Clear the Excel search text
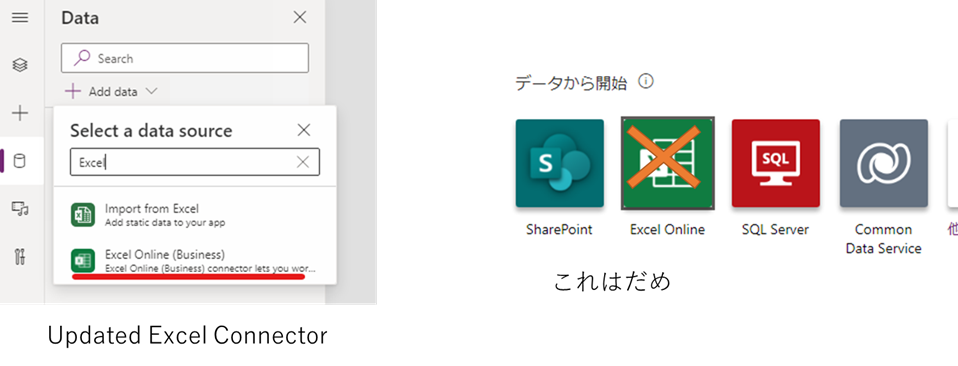Image resolution: width=958 pixels, height=366 pixels. tap(302, 162)
